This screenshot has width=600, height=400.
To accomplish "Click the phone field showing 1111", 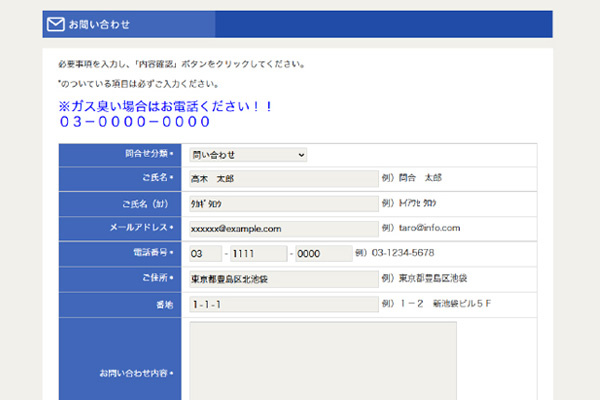I will point(259,253).
